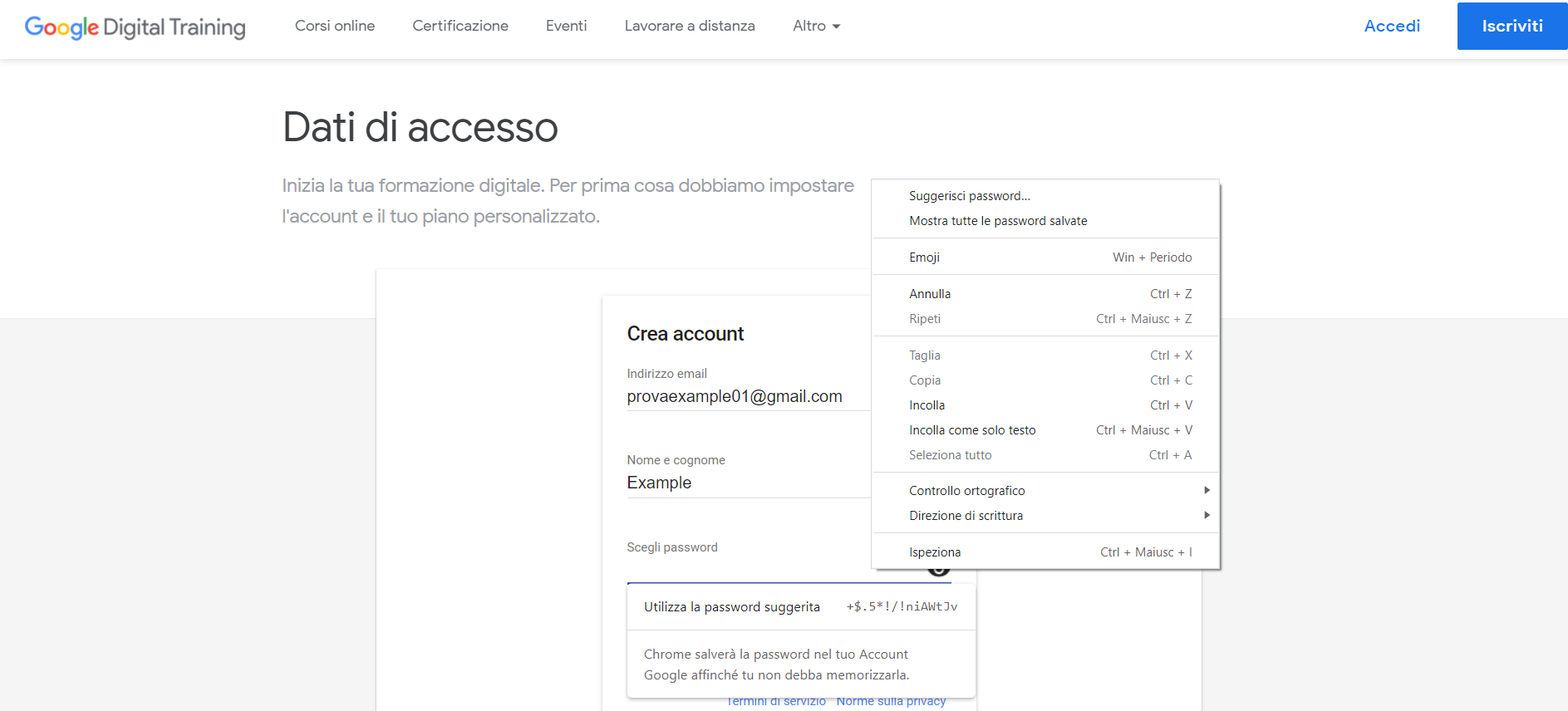Expand Controllo ortografico submenu

coord(1045,491)
